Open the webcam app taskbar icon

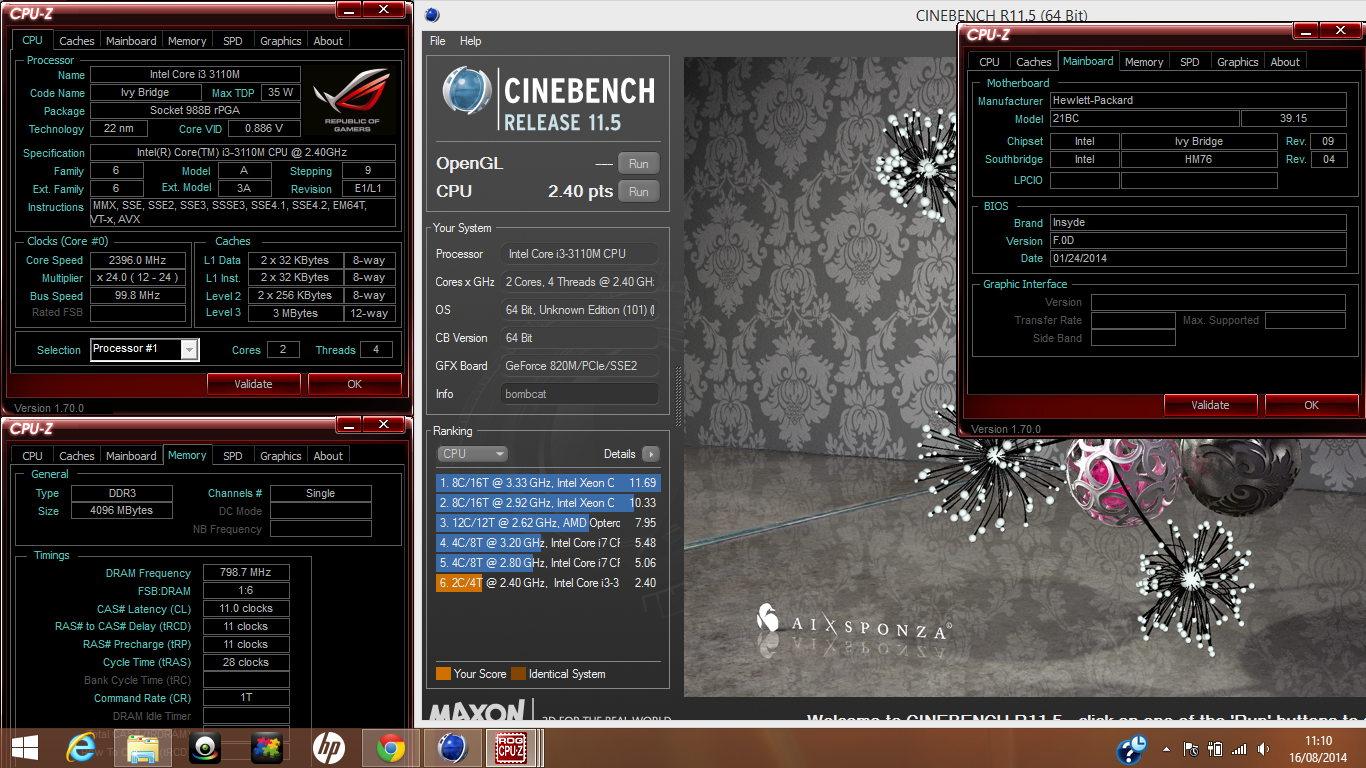206,748
